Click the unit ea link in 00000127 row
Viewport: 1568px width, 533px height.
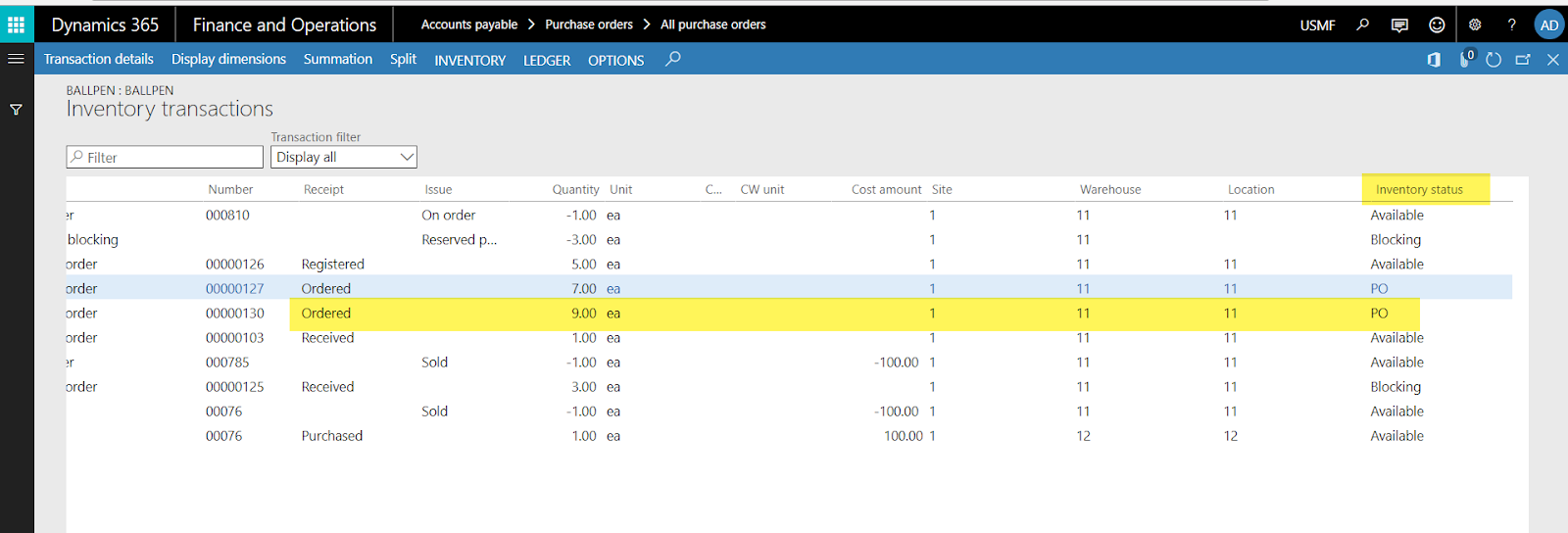click(x=613, y=288)
